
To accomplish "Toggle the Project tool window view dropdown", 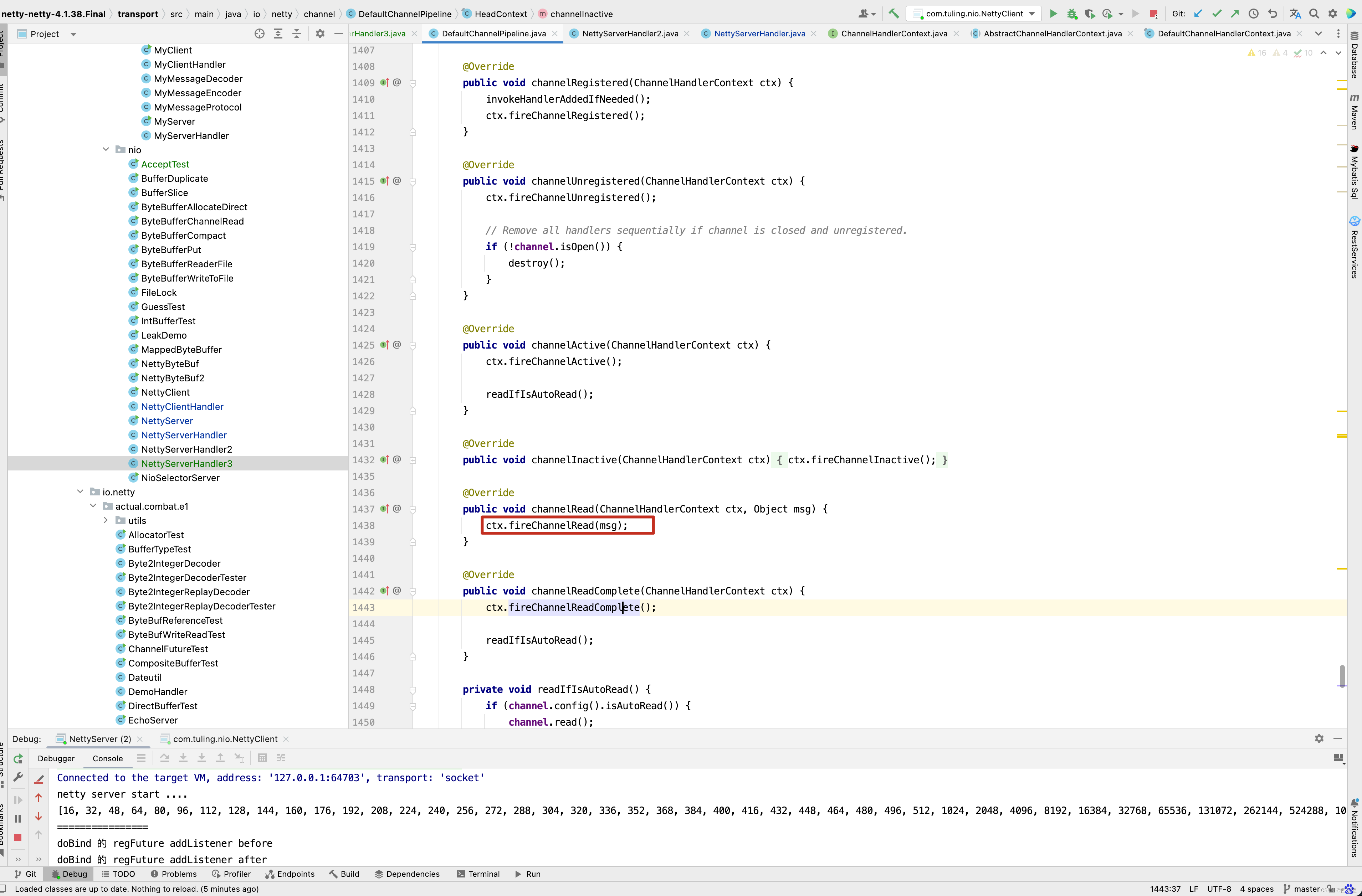I will [73, 34].
